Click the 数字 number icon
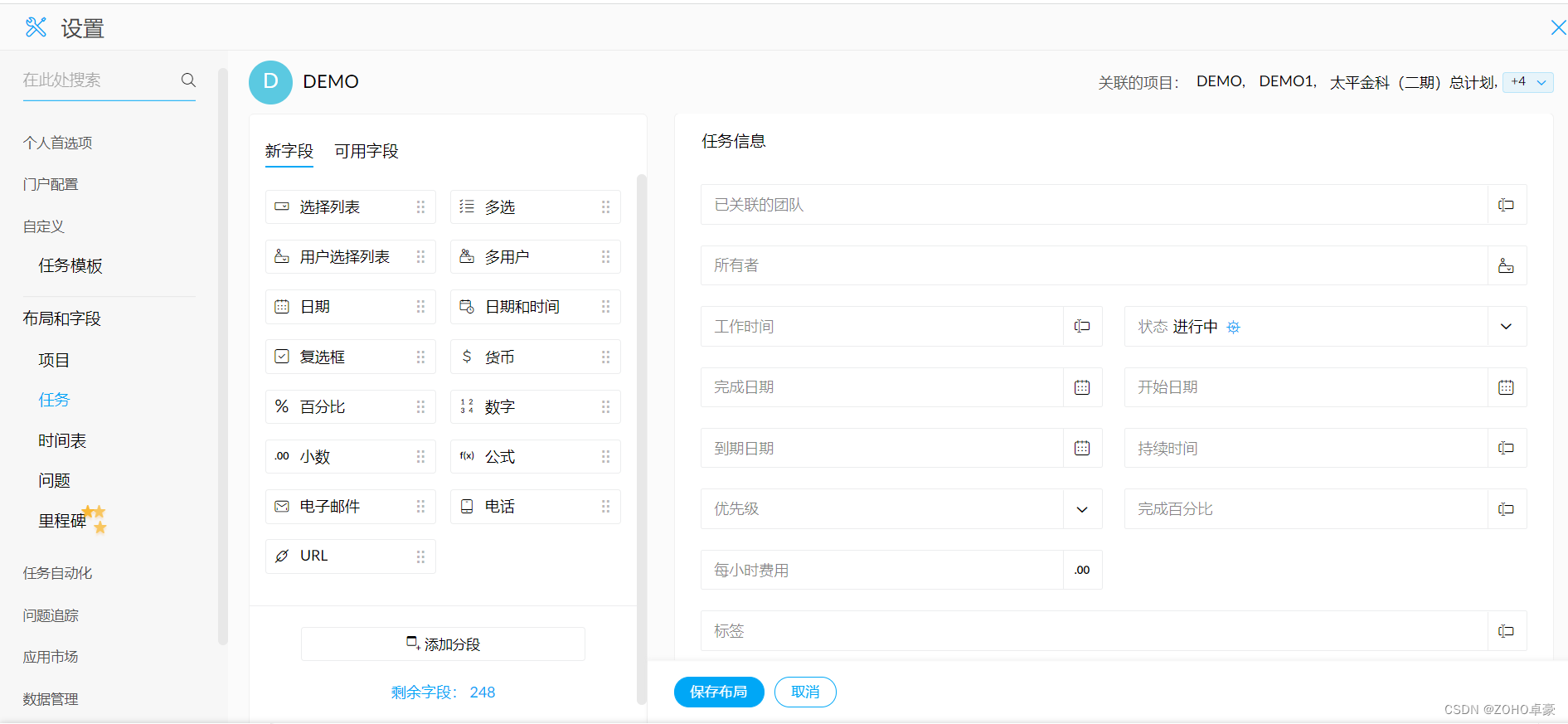This screenshot has height=724, width=1568. tap(467, 406)
